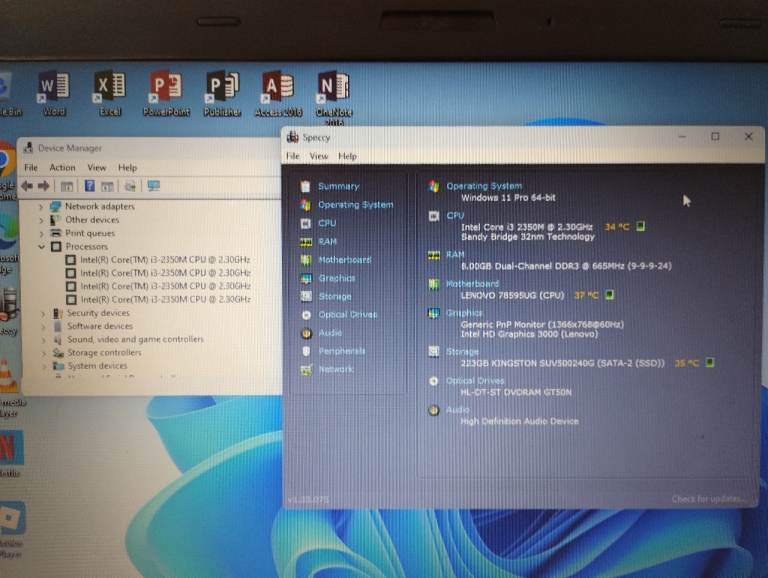The height and width of the screenshot is (578, 768).
Task: Open the Action menu in Device Manager
Action: pyautogui.click(x=62, y=168)
